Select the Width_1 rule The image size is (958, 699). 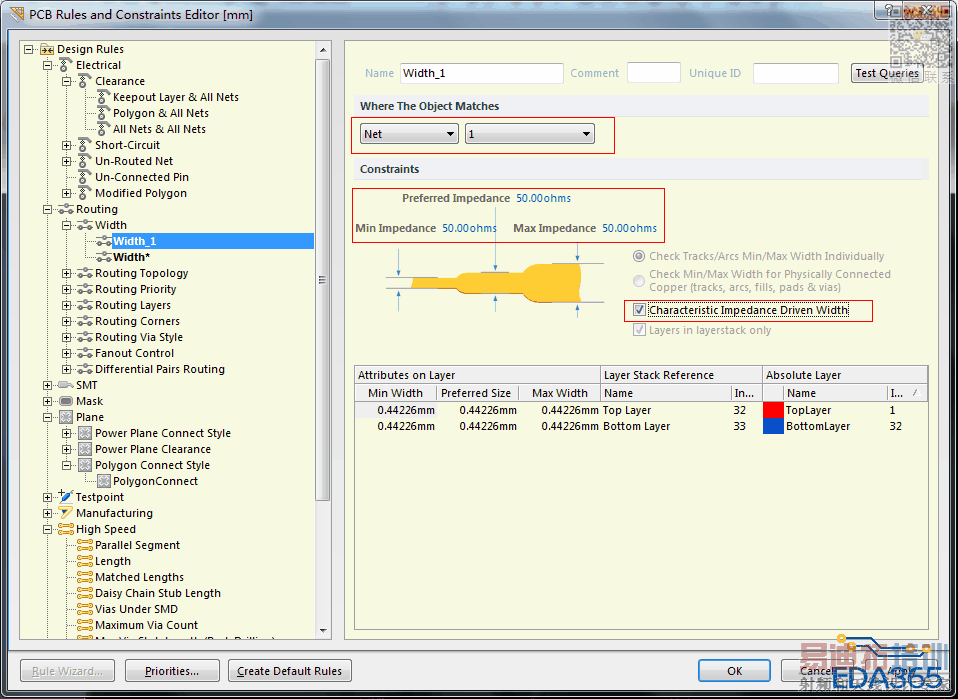[134, 241]
